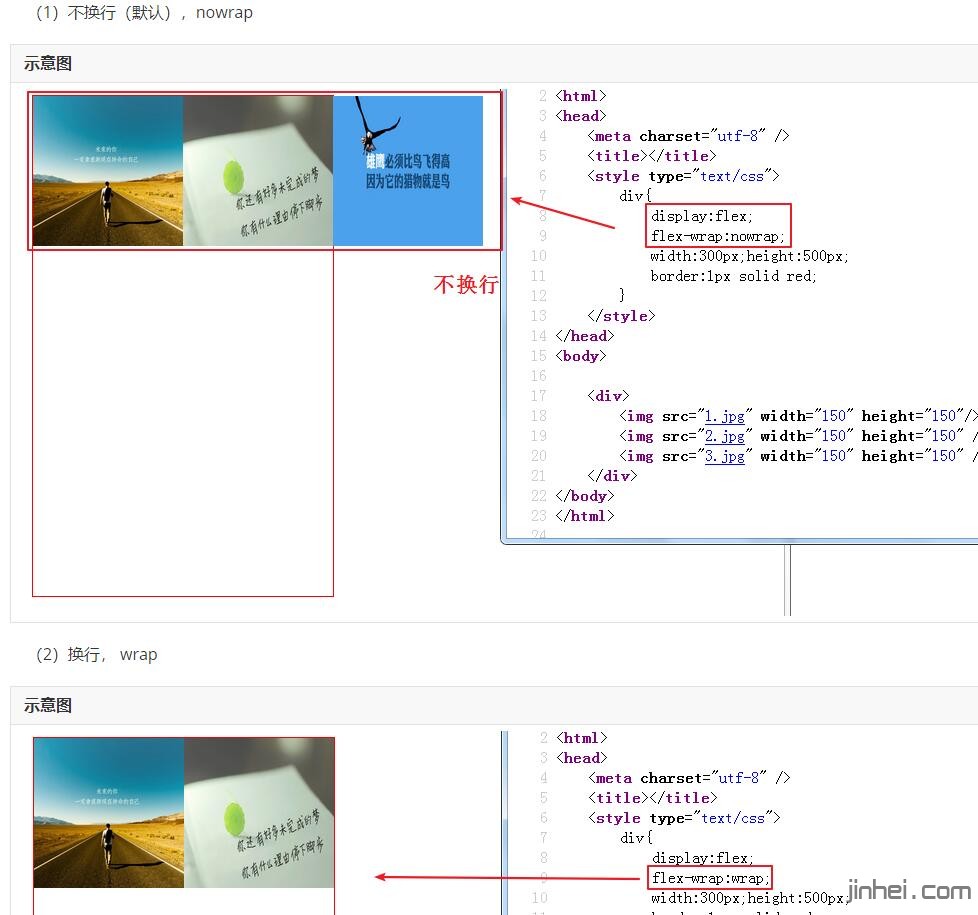This screenshot has width=978, height=915.
Task: Click the '</html>' closing tag line
Action: pyautogui.click(x=584, y=516)
